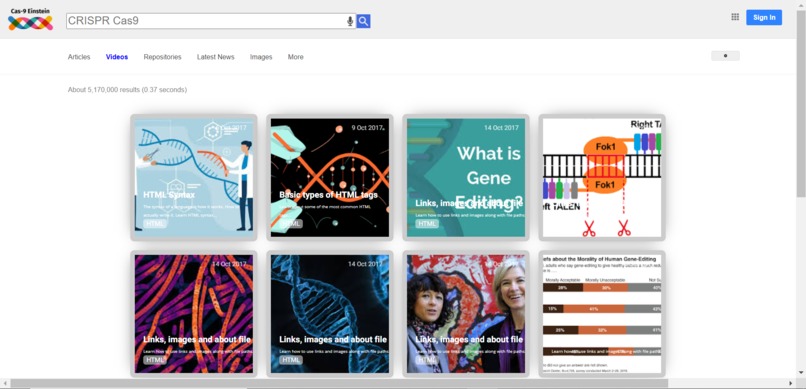Click the About 5,170,000 results text

coord(127,90)
